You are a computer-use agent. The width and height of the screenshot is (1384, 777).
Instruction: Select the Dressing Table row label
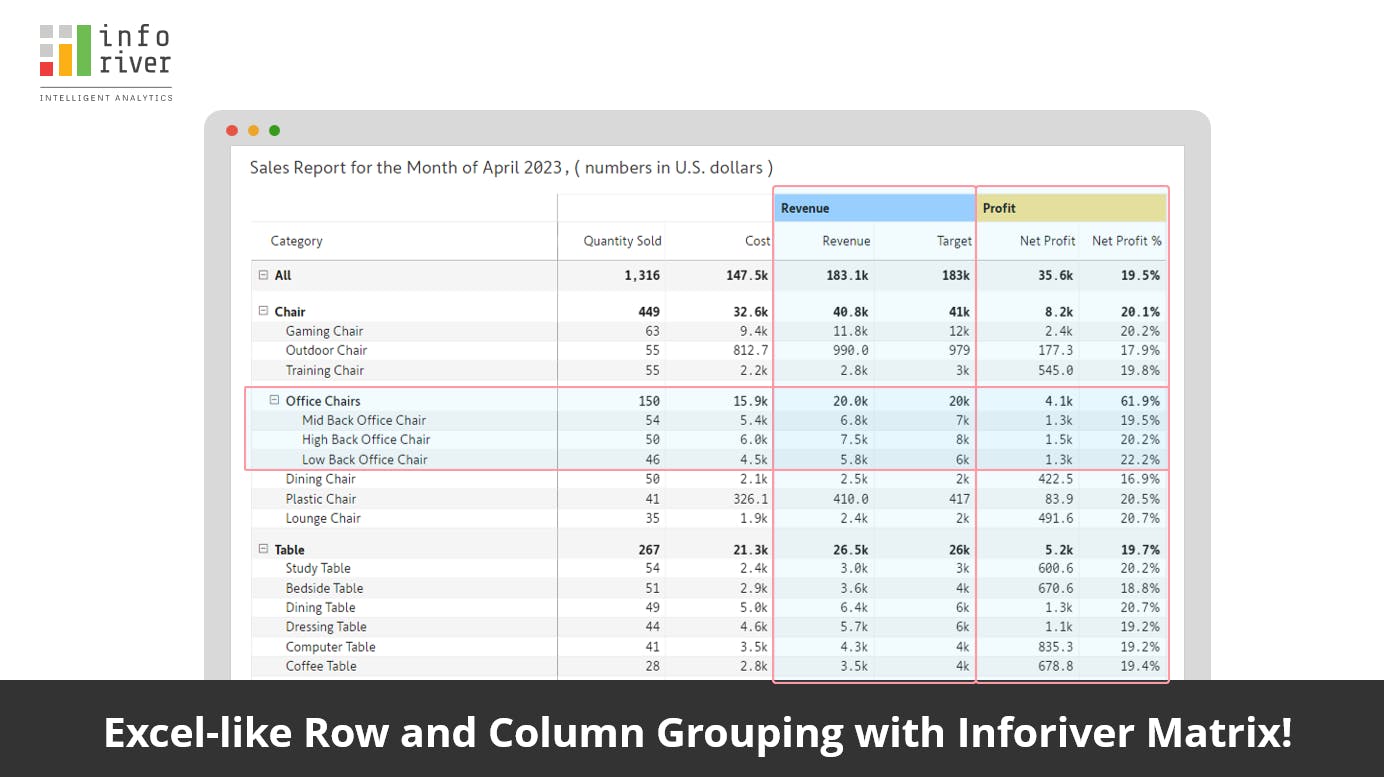[x=326, y=627]
